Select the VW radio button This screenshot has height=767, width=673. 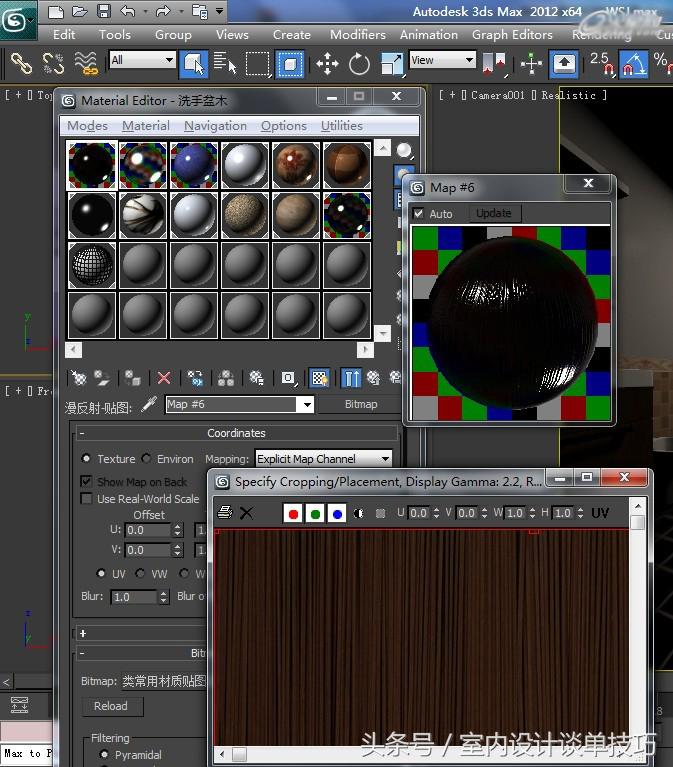(140, 573)
